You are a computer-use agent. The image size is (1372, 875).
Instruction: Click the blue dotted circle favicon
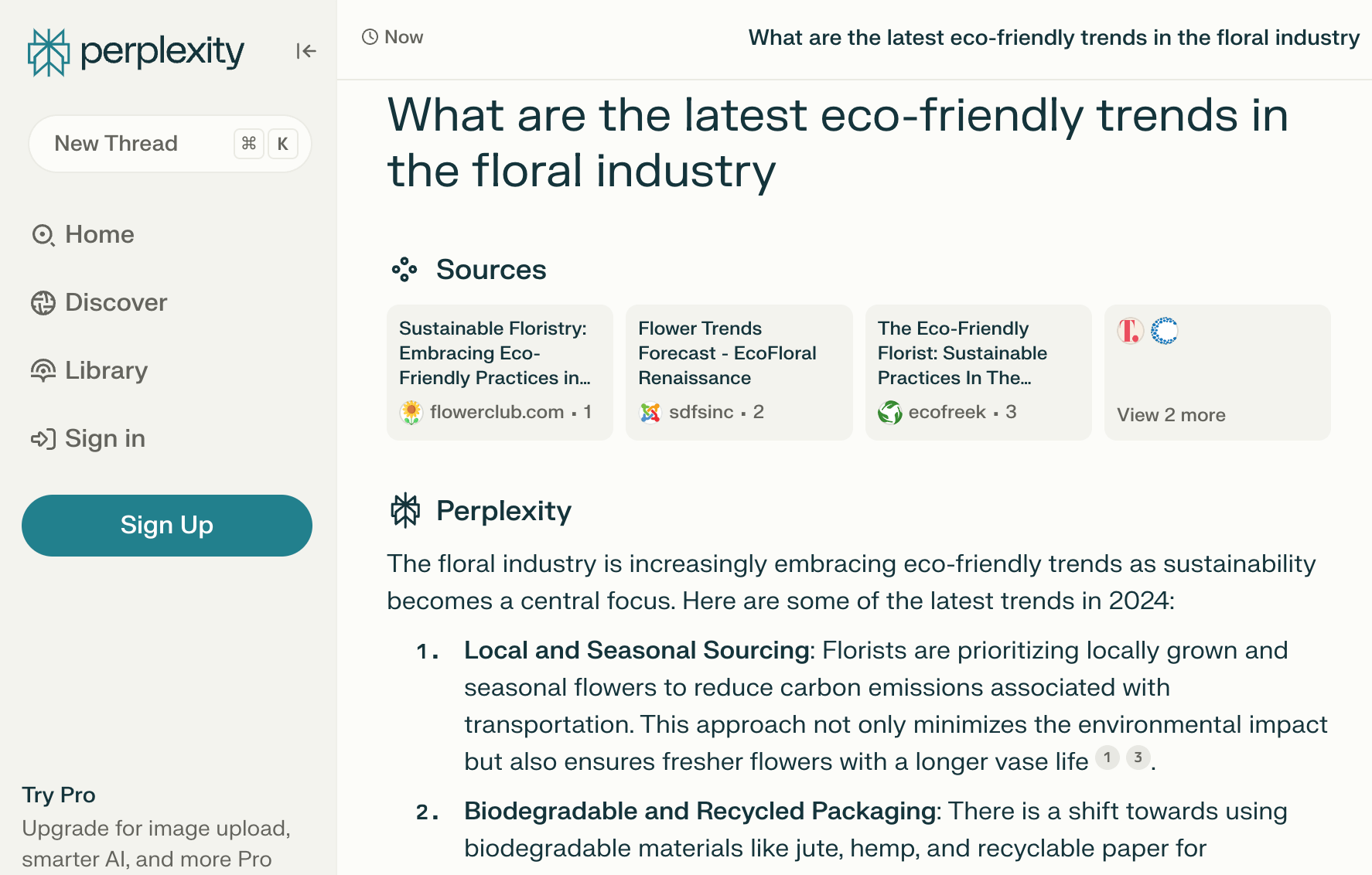(x=1164, y=331)
